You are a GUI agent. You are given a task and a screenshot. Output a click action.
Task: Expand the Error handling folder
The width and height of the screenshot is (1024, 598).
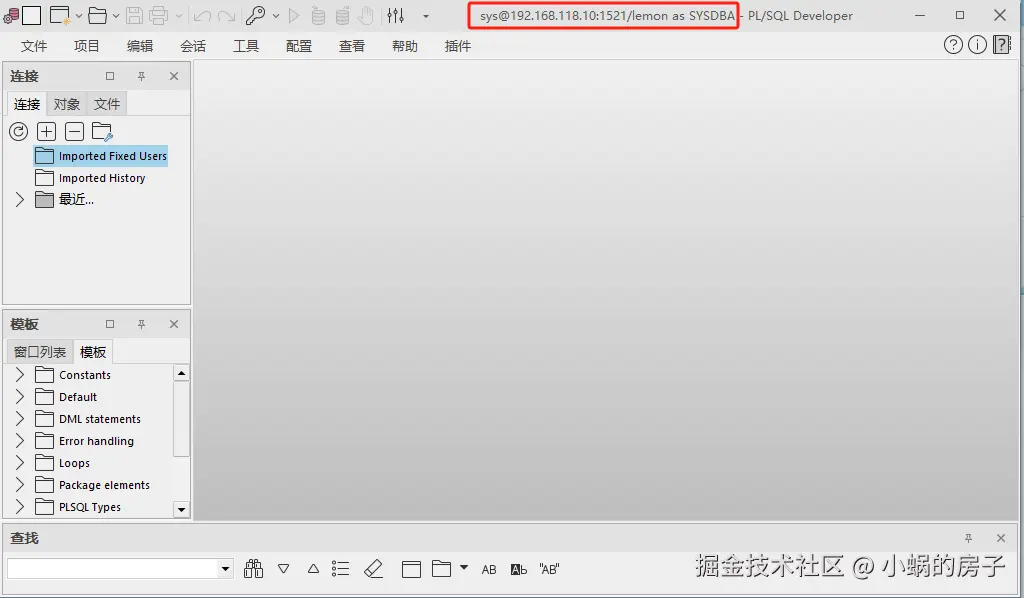tap(20, 441)
